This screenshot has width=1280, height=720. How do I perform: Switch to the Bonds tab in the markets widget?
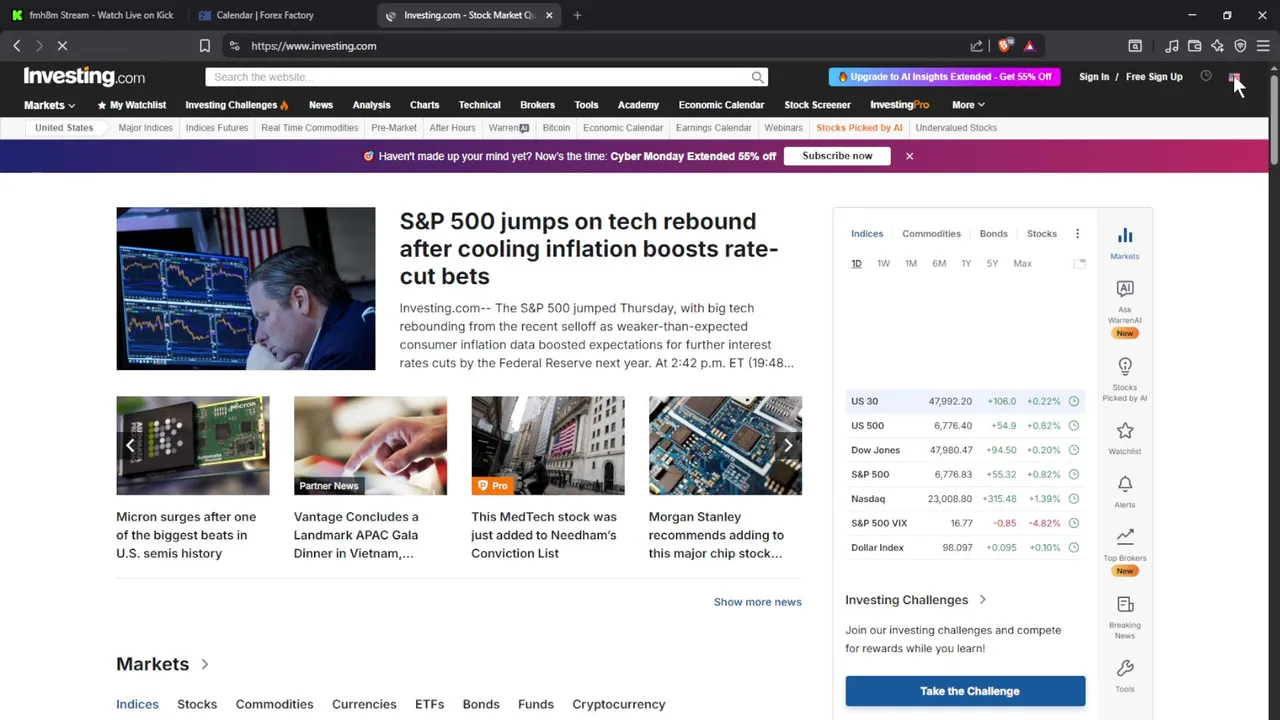(x=993, y=234)
